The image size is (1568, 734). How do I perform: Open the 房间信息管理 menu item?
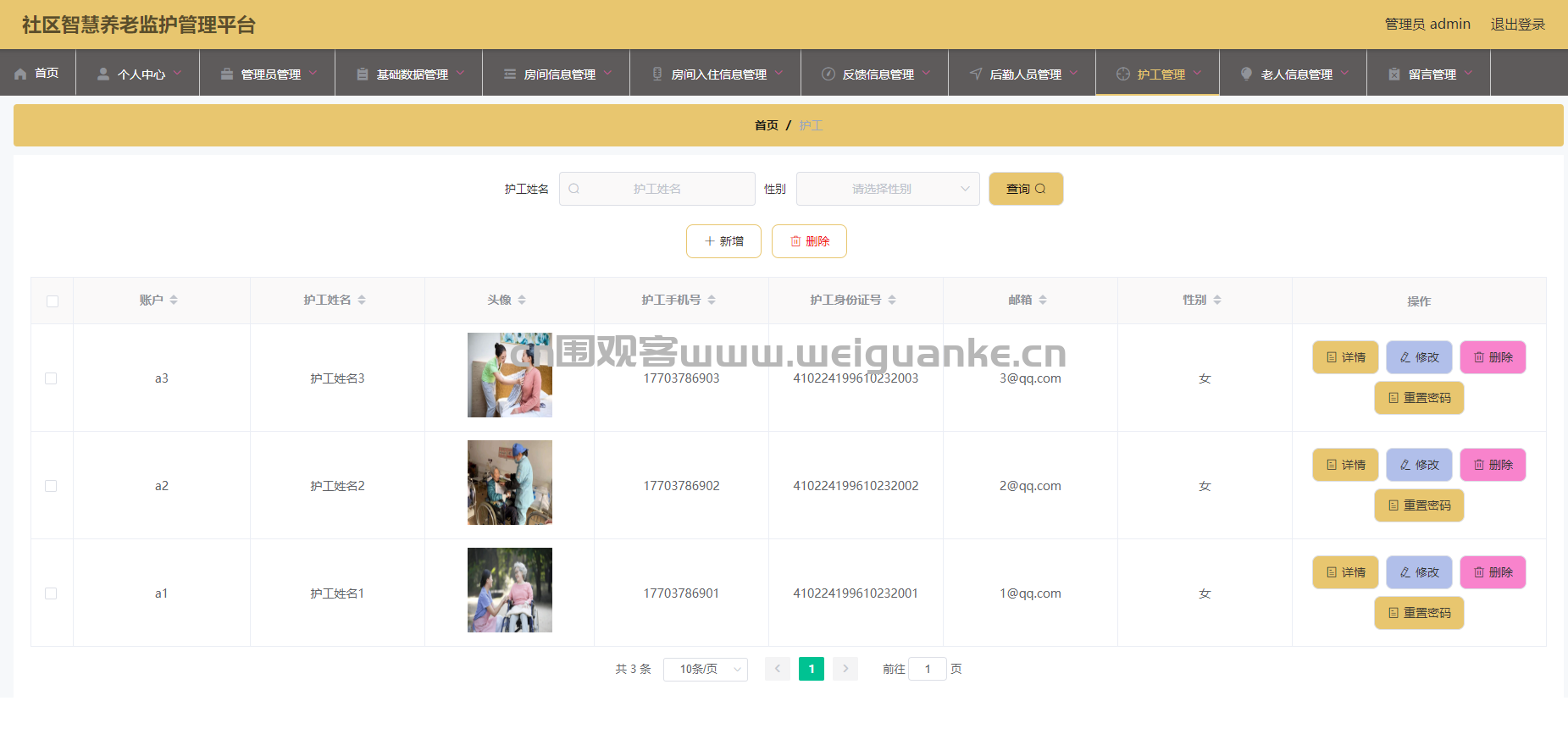(558, 75)
